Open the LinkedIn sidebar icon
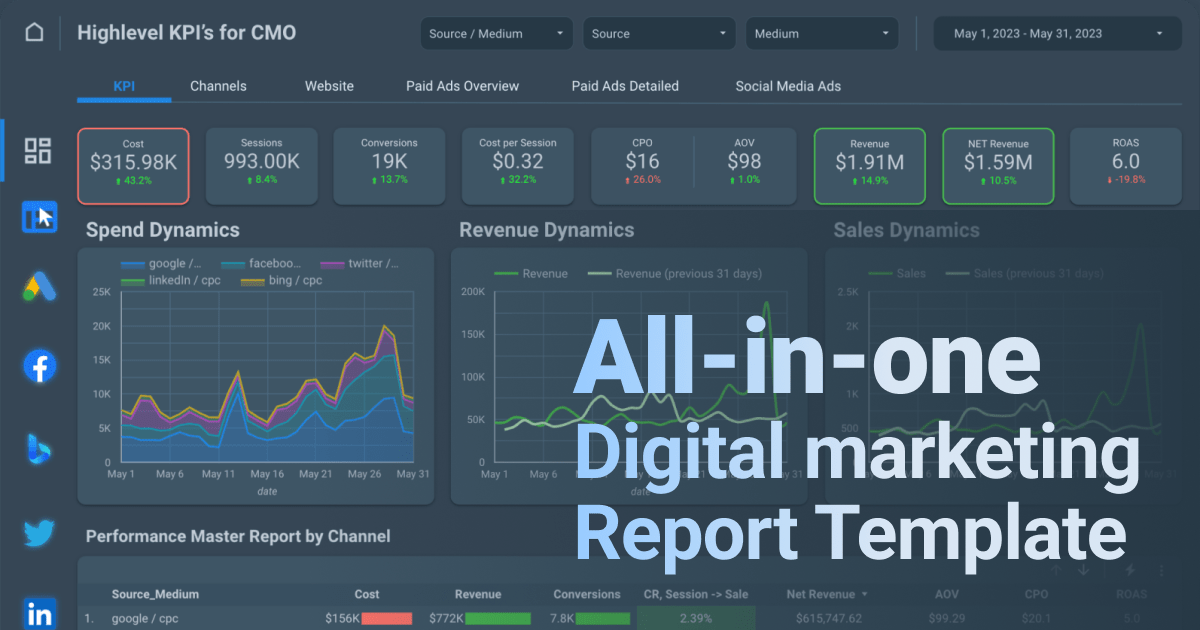 [40, 613]
